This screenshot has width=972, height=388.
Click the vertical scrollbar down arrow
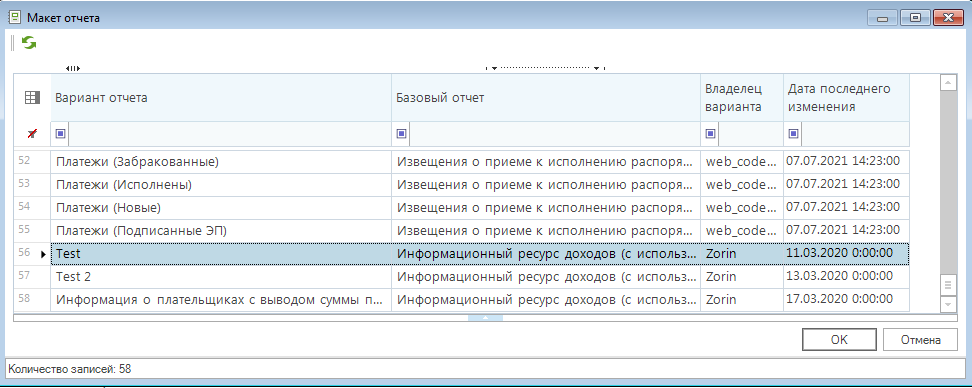(947, 304)
